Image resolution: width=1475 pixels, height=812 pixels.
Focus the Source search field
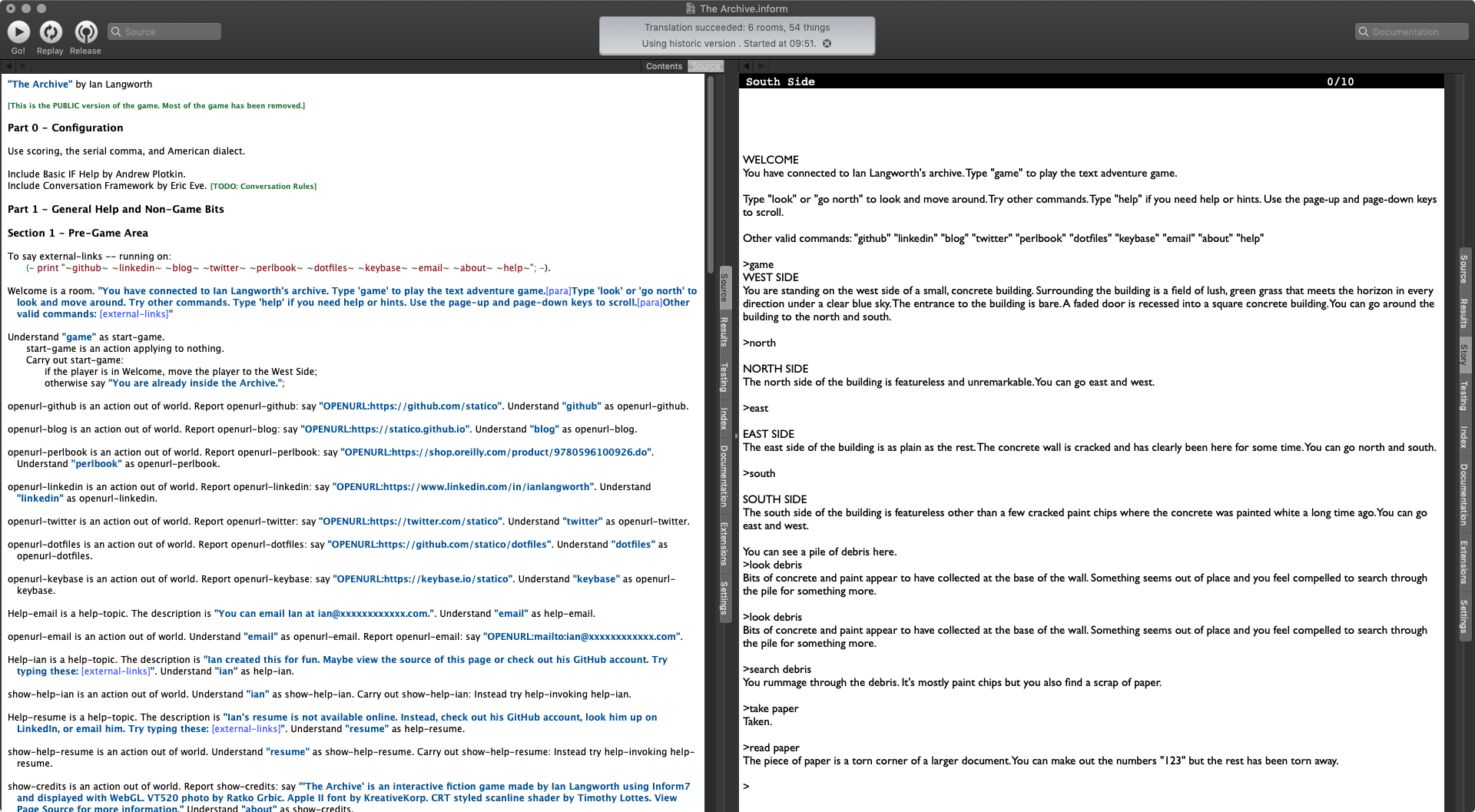point(164,31)
